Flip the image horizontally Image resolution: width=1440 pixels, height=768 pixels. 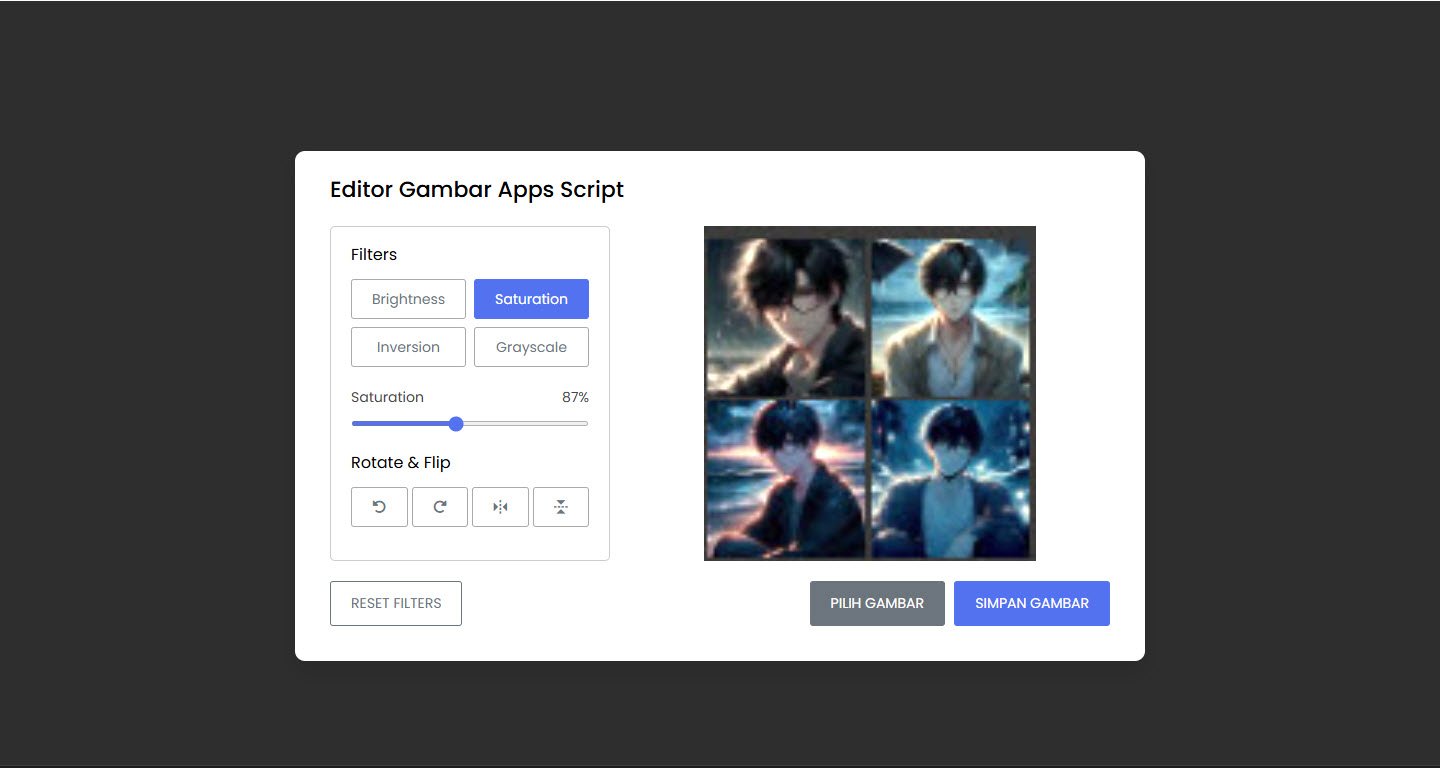click(500, 507)
